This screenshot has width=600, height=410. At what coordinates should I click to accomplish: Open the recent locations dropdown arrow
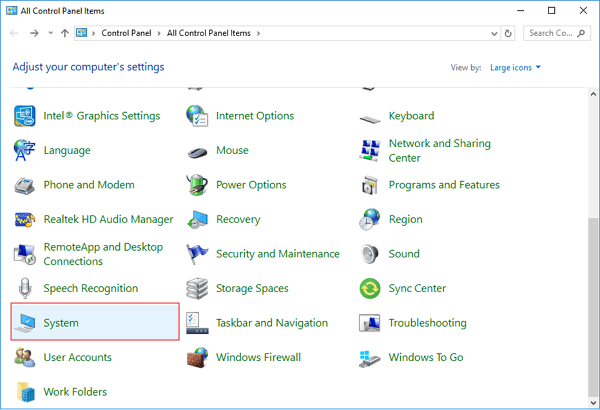coord(51,33)
